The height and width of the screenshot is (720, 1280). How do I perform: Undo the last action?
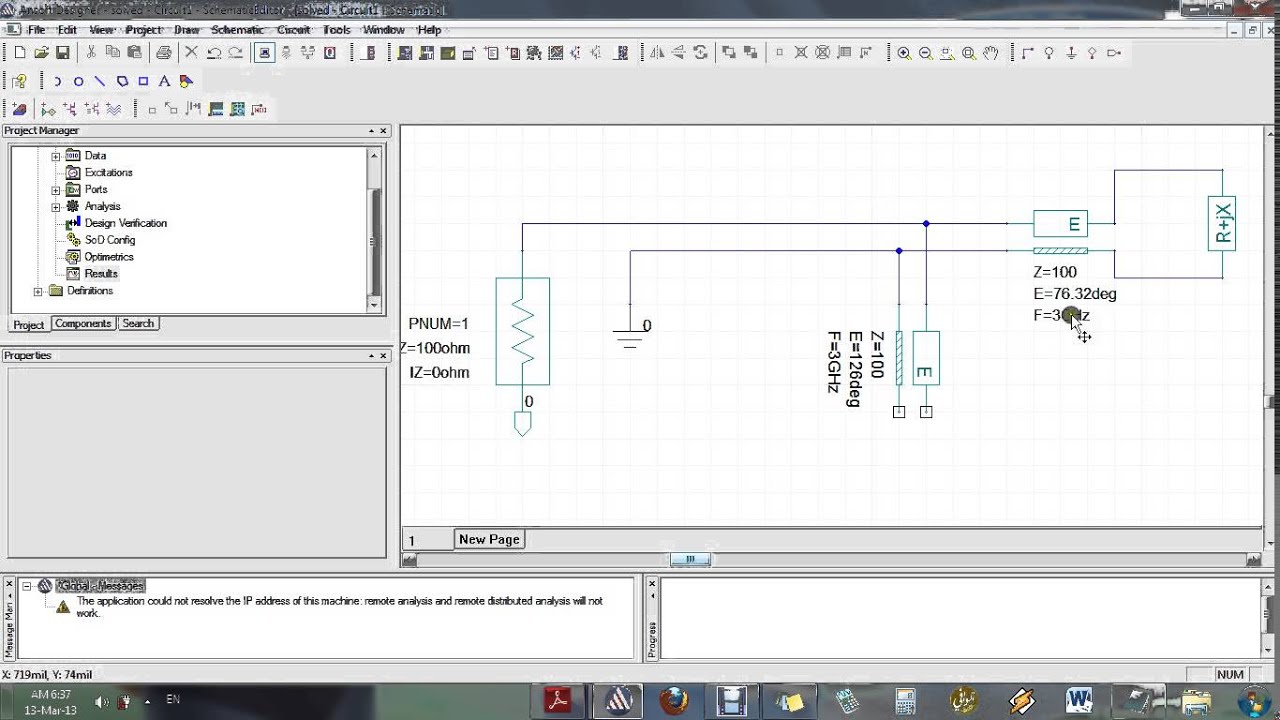213,53
